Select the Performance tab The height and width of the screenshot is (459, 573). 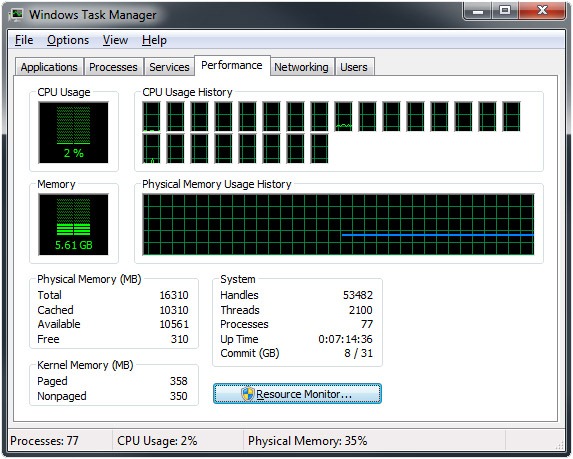point(232,65)
